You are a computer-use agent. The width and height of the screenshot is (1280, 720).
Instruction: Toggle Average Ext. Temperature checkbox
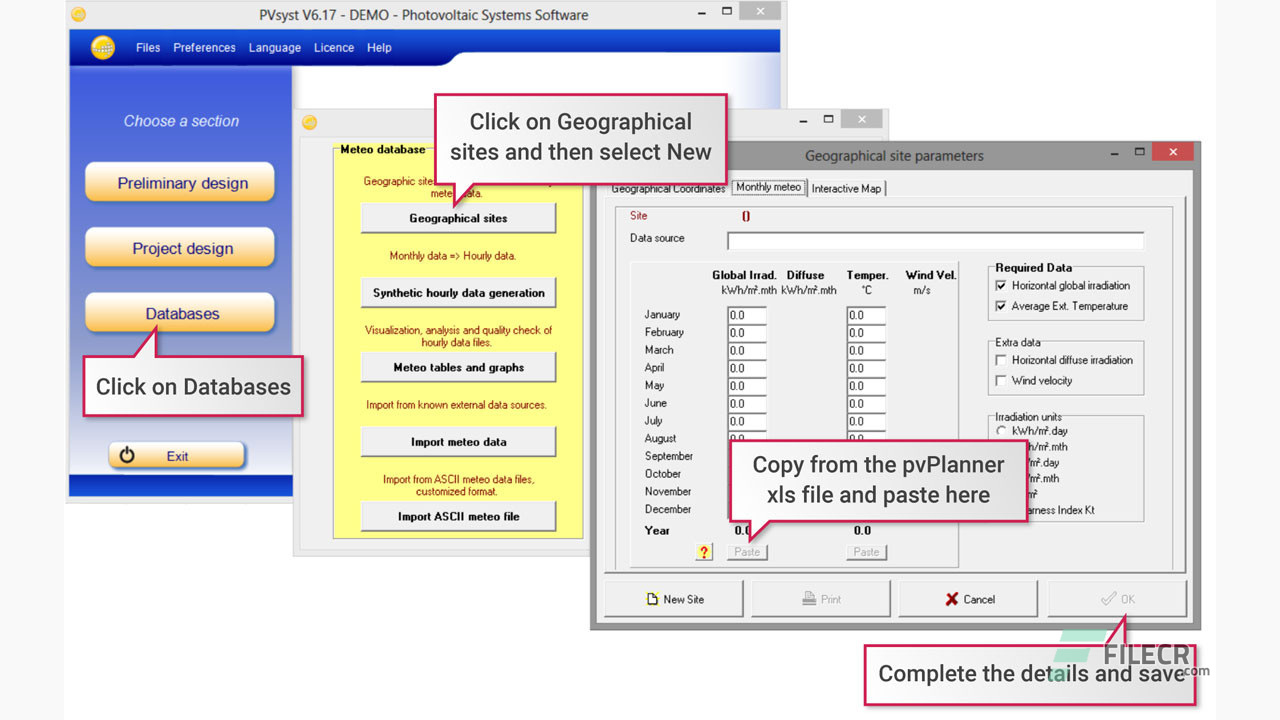tap(1002, 306)
